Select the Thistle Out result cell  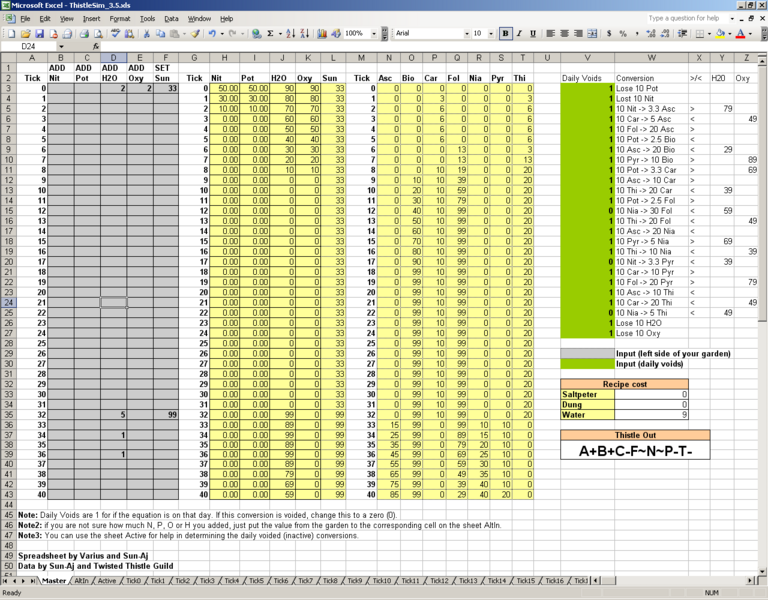[x=635, y=451]
